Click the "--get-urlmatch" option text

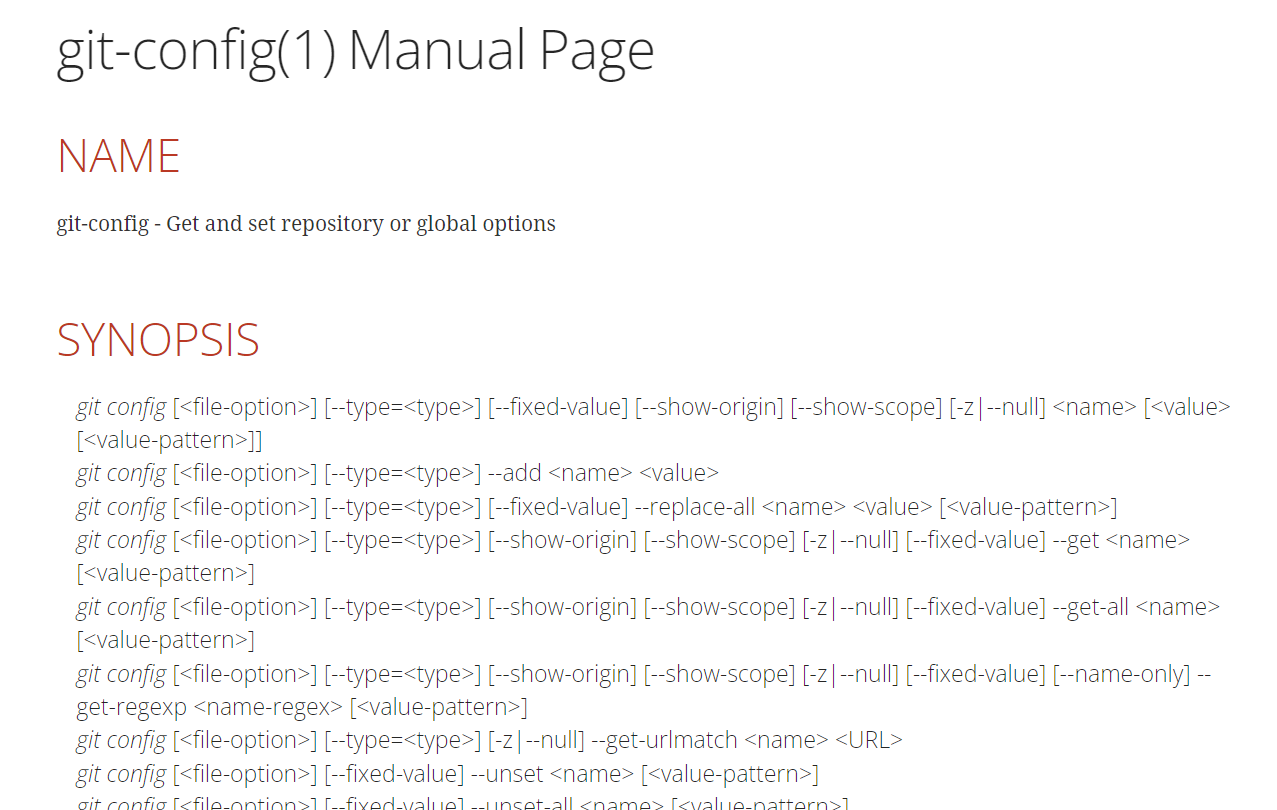(x=665, y=741)
